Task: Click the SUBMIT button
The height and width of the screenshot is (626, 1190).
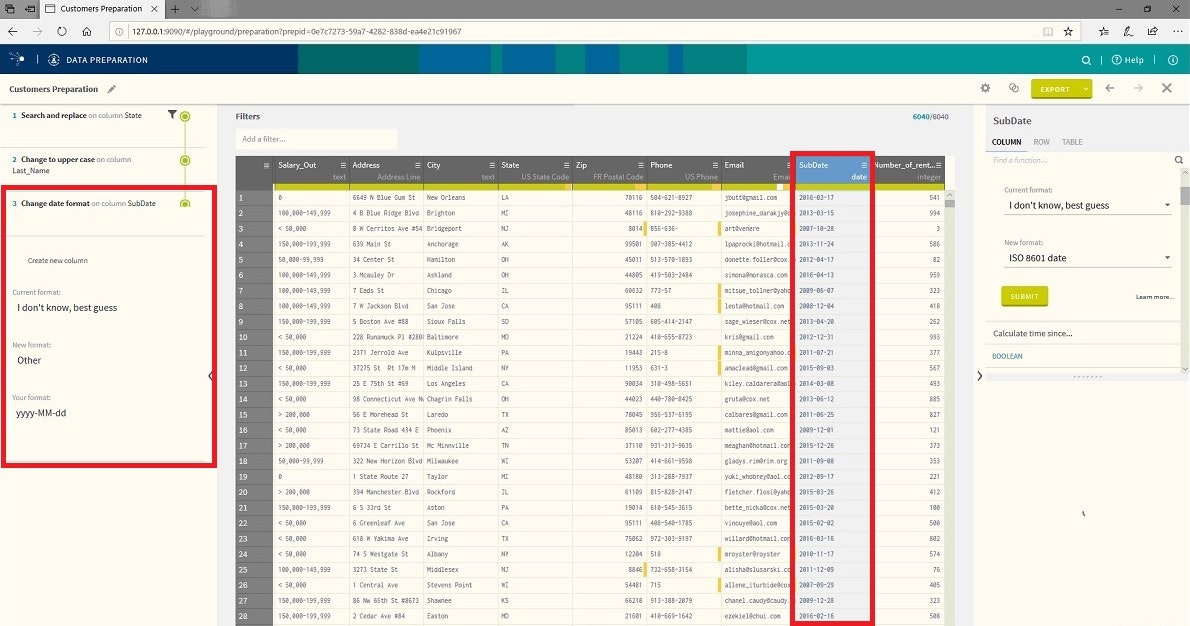Action: [1024, 296]
